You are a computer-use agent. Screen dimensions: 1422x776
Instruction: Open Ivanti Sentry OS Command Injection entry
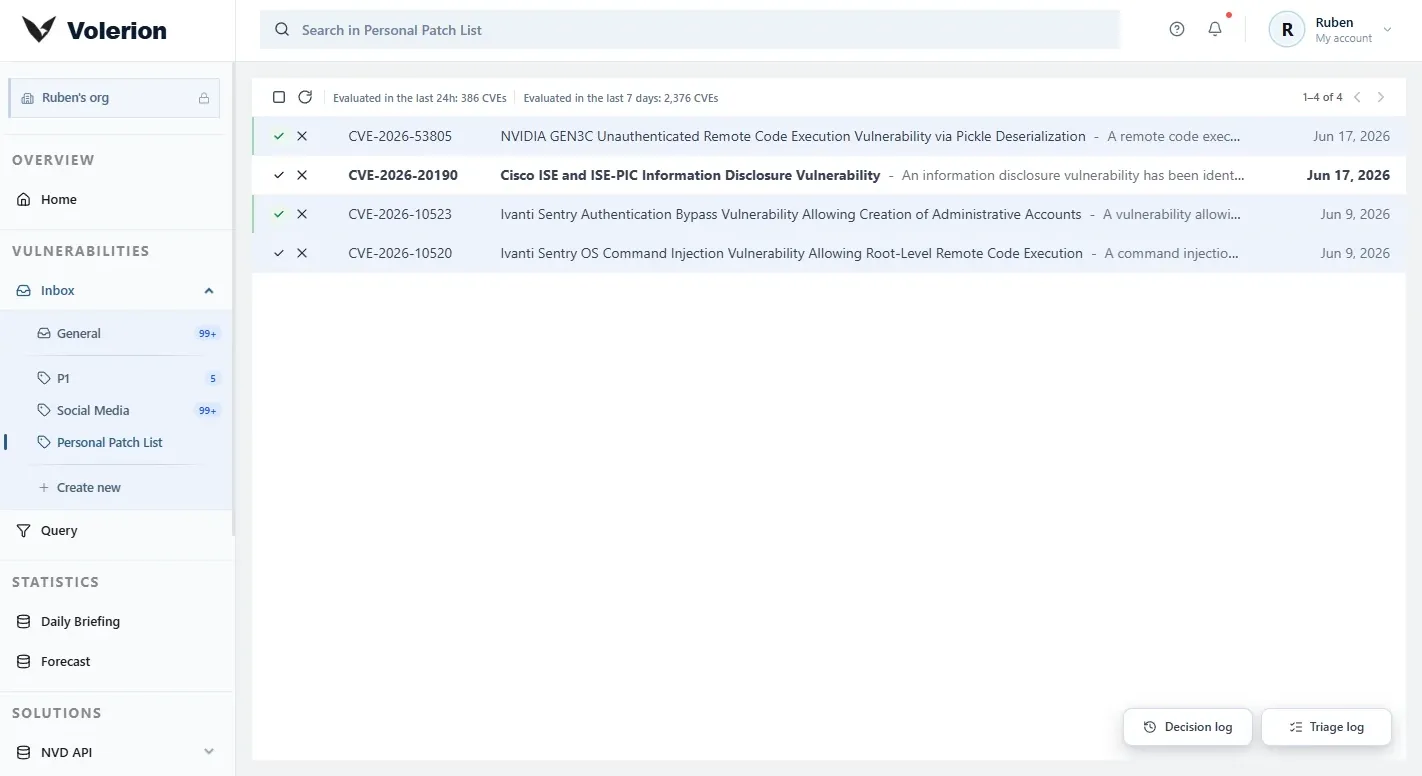829,253
